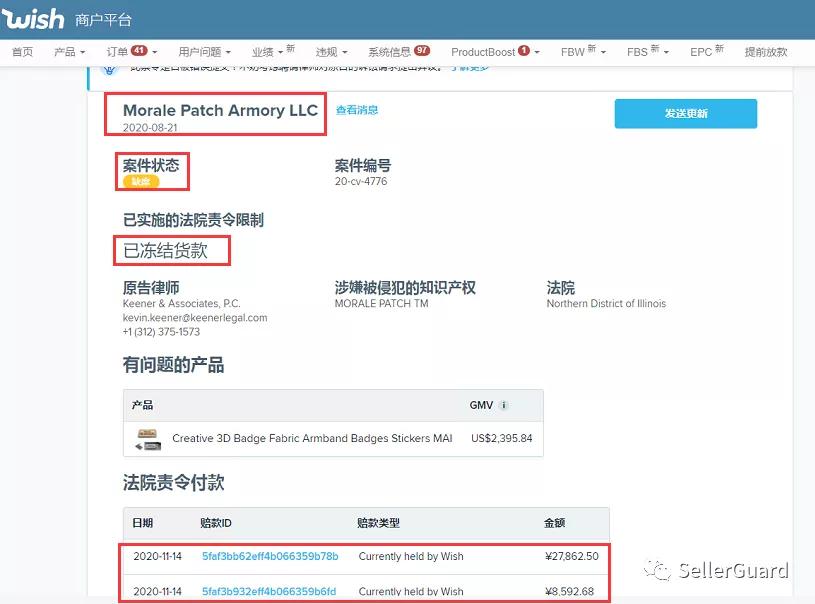Open the EPC menu item
Image resolution: width=815 pixels, height=604 pixels.
706,51
